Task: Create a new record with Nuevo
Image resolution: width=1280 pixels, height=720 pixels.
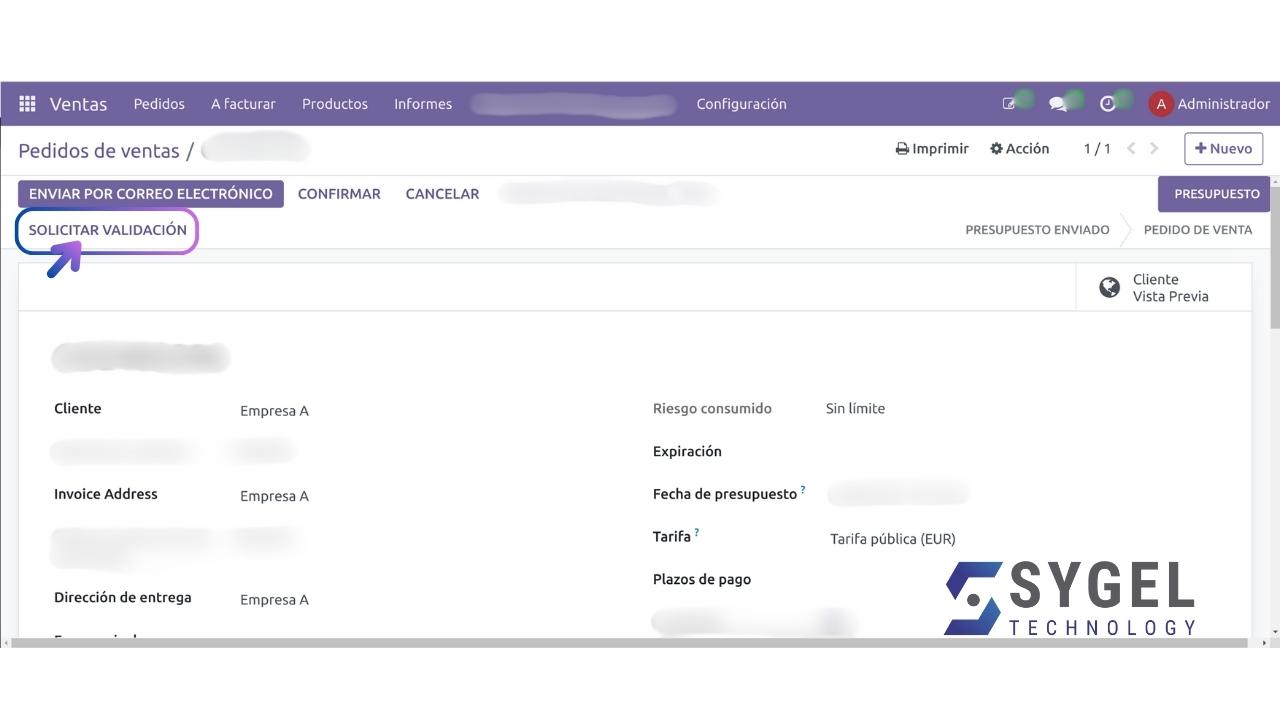Action: click(x=1224, y=149)
